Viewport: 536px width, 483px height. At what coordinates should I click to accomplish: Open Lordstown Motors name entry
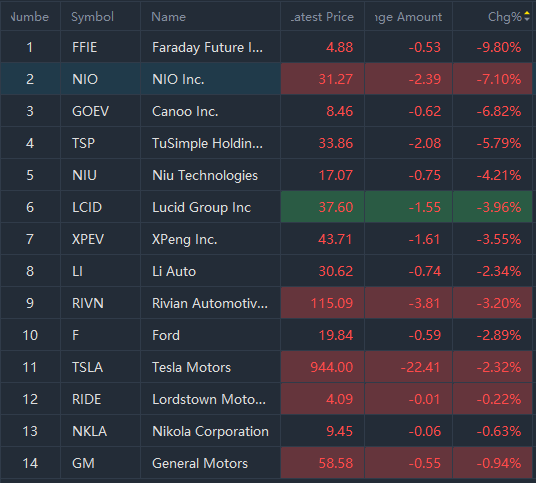coord(209,399)
